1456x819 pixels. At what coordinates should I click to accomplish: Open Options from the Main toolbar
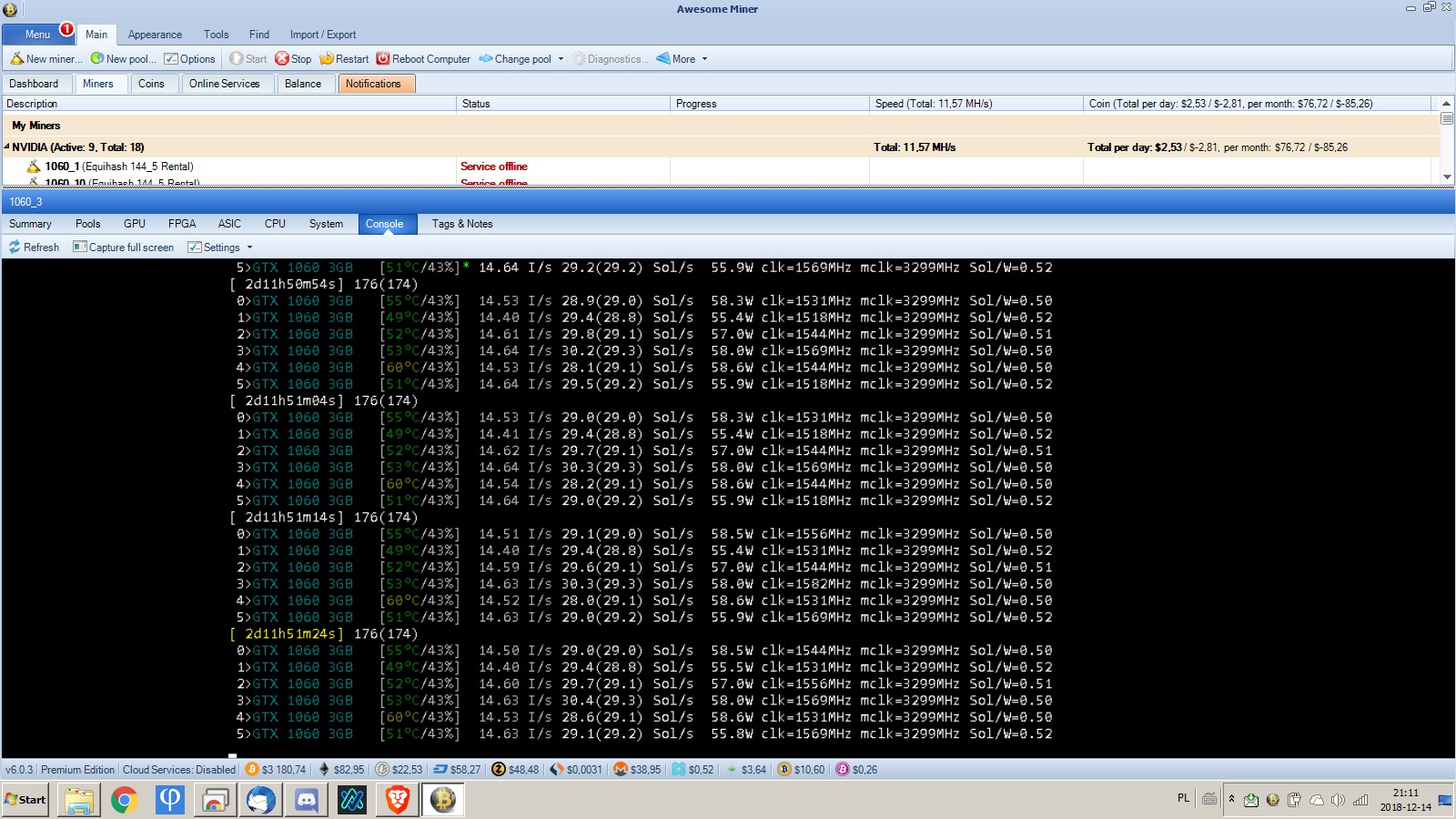[189, 59]
